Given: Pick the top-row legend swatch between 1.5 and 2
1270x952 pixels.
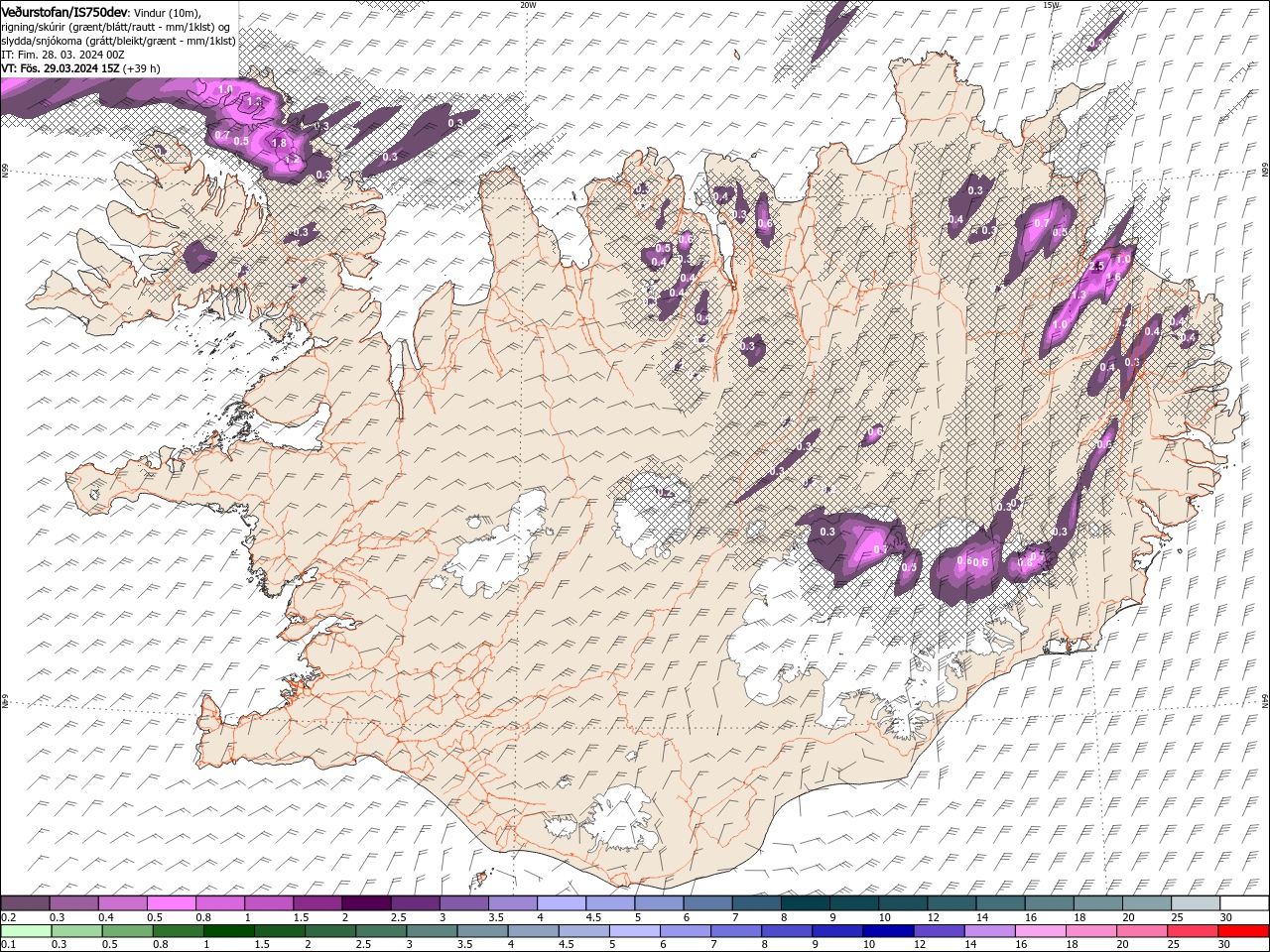Looking at the screenshot, I should (317, 903).
